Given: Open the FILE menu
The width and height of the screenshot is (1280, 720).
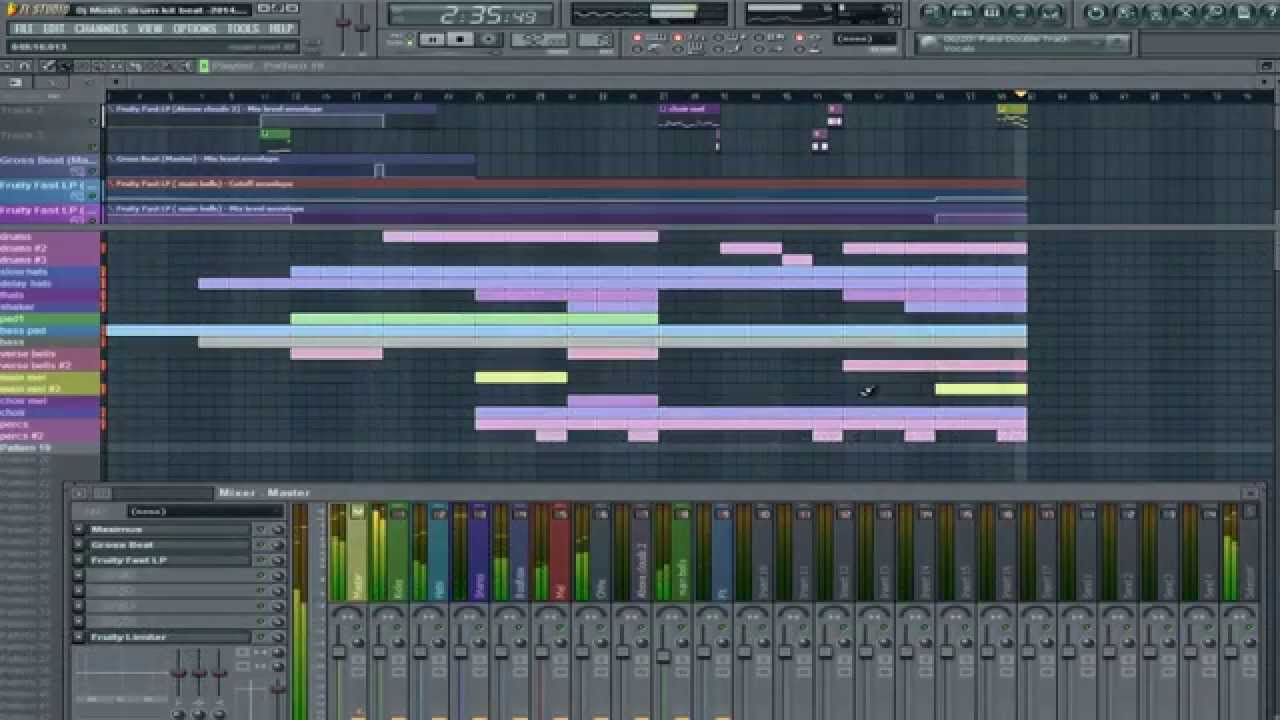Looking at the screenshot, I should (x=23, y=28).
